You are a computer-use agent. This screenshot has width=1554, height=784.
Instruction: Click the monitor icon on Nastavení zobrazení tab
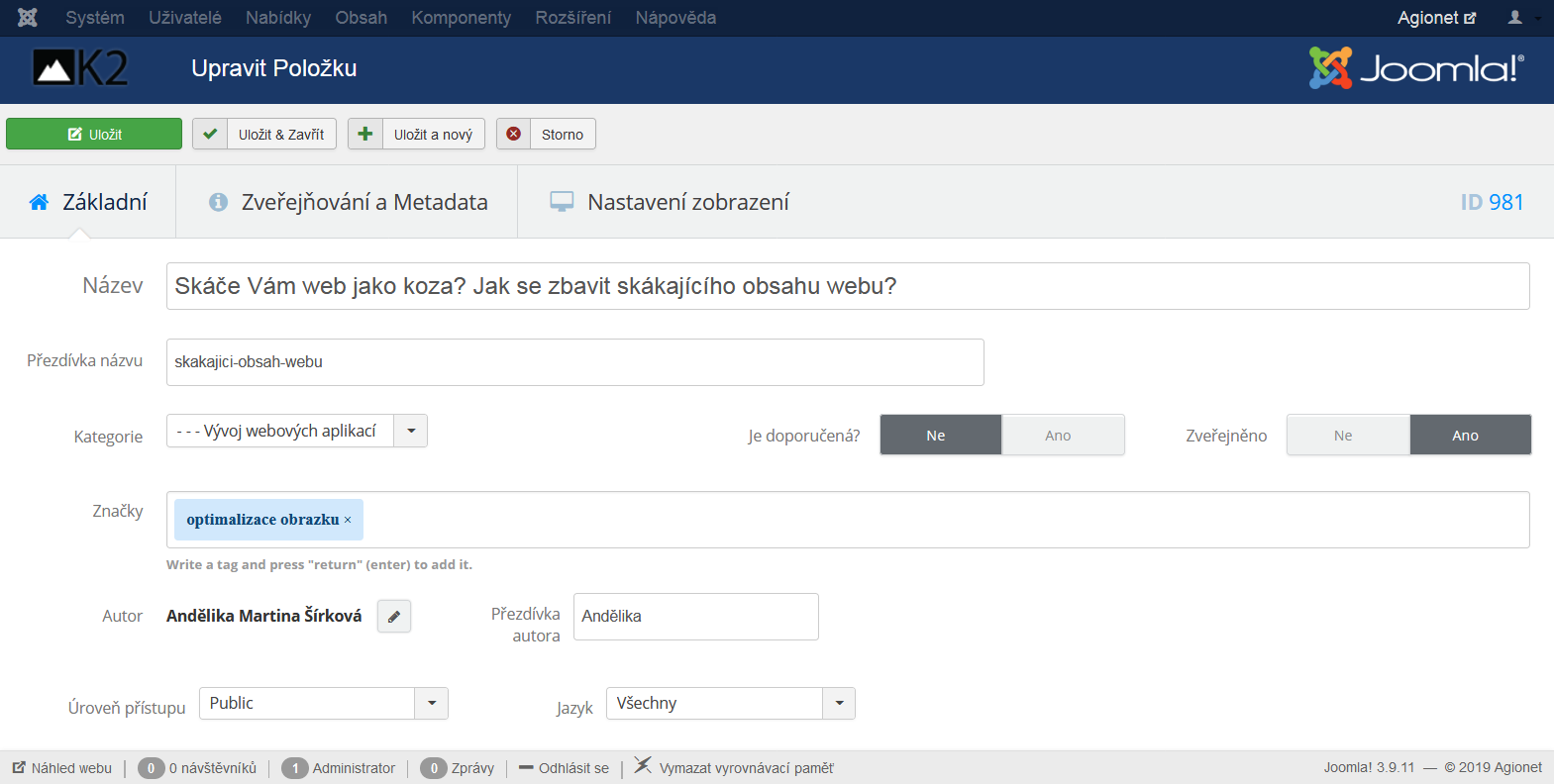pyautogui.click(x=562, y=202)
